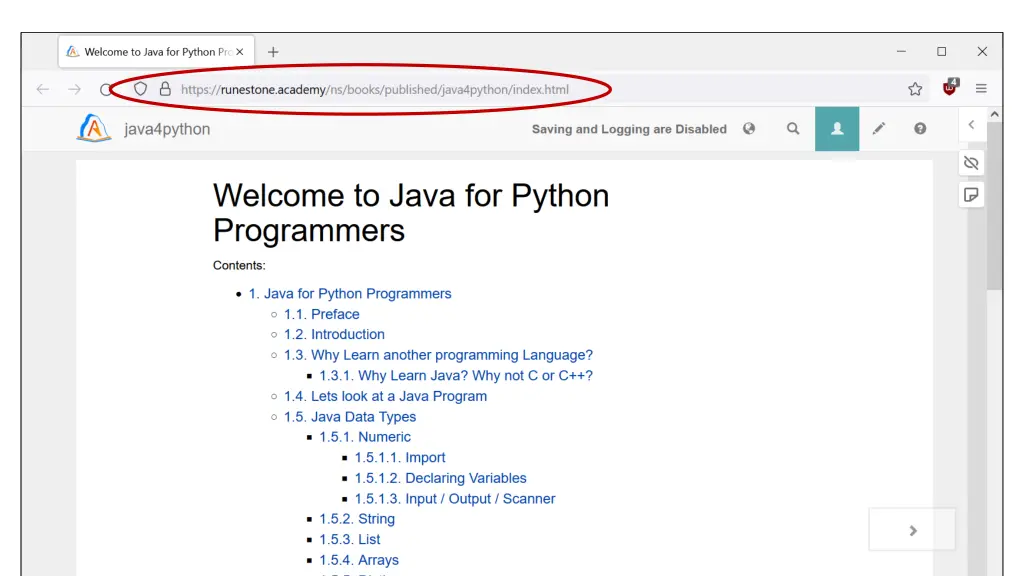The image size is (1024, 576).
Task: Open the help question mark icon
Action: 920,129
